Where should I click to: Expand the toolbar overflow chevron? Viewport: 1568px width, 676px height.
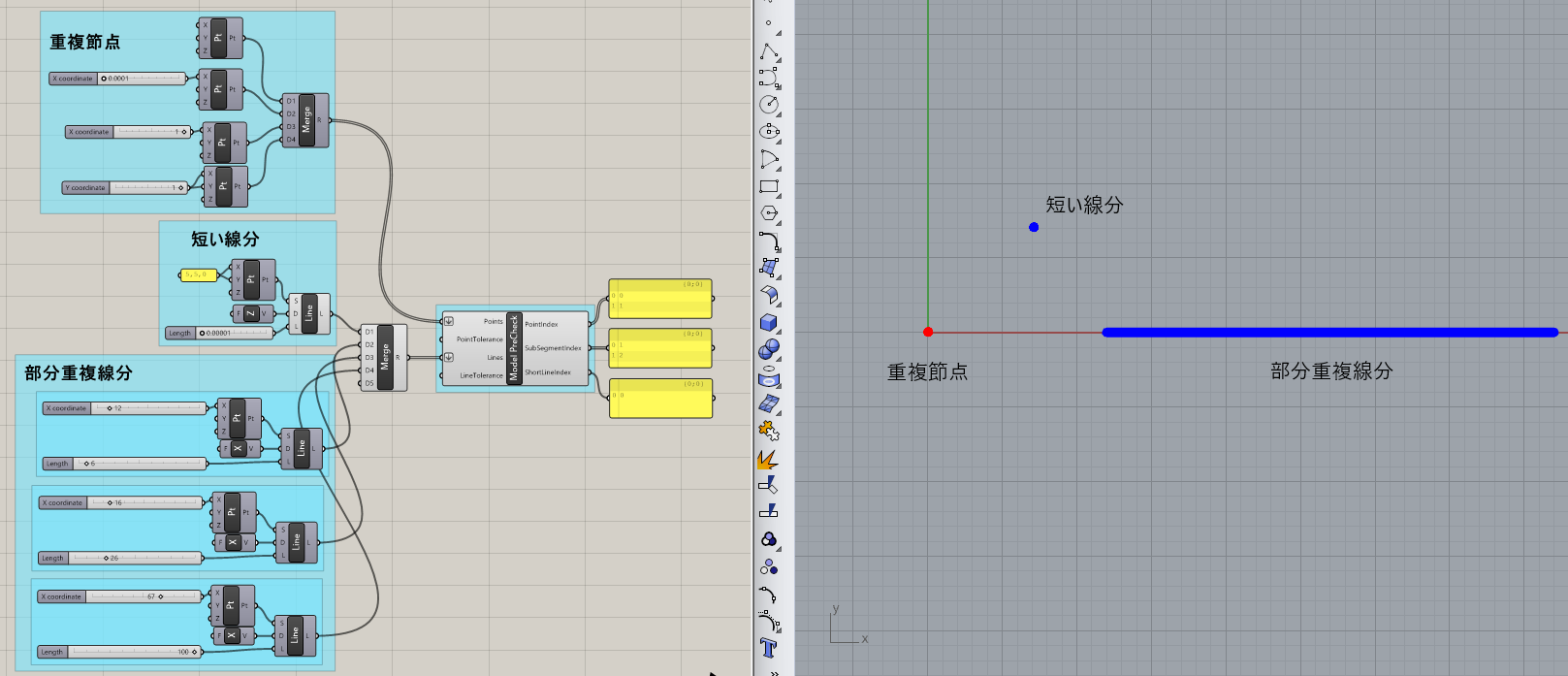pyautogui.click(x=774, y=671)
